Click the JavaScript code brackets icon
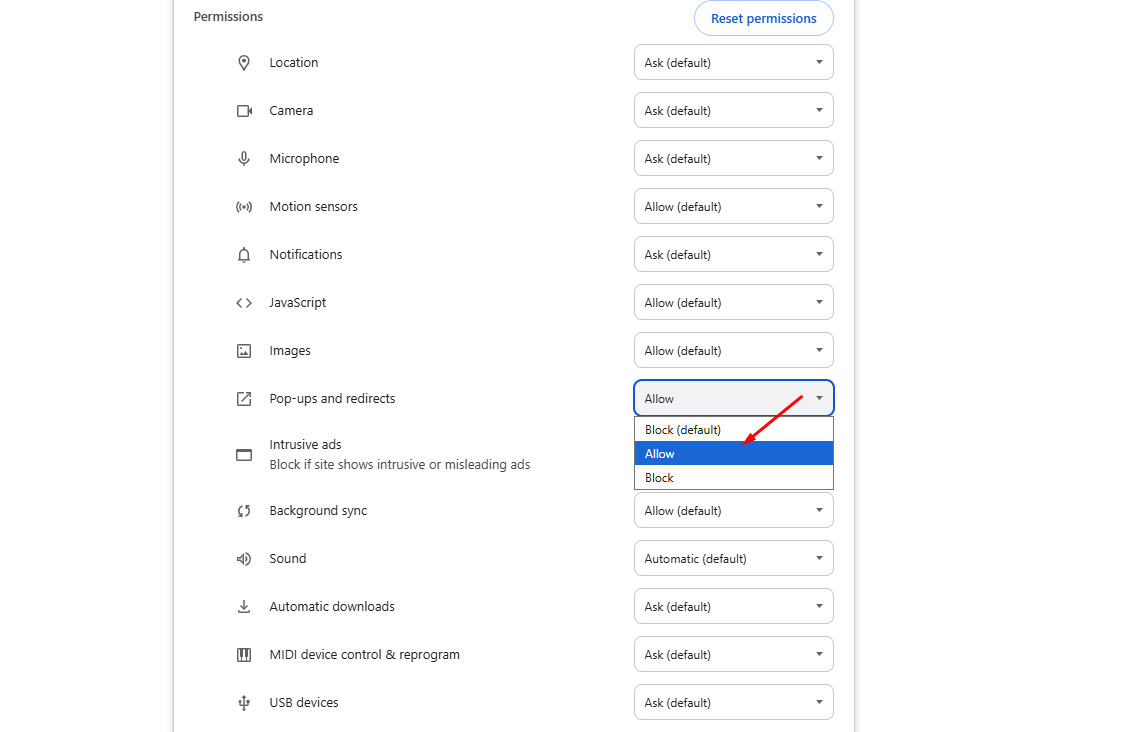 click(243, 302)
